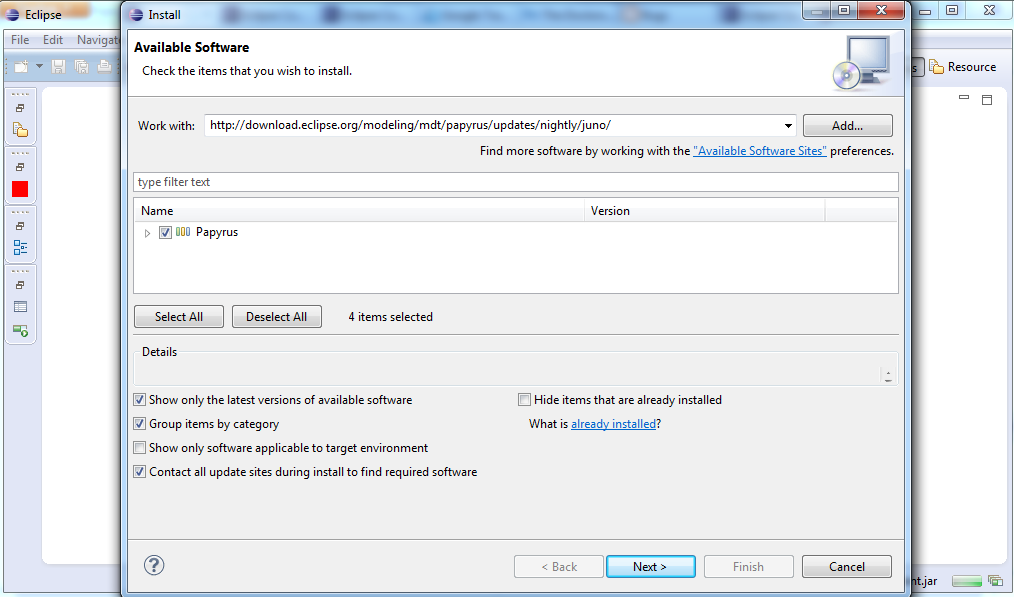Screen dimensions: 1014x597
Task: Click the Eclipse logo in the main title bar
Action: coord(12,14)
